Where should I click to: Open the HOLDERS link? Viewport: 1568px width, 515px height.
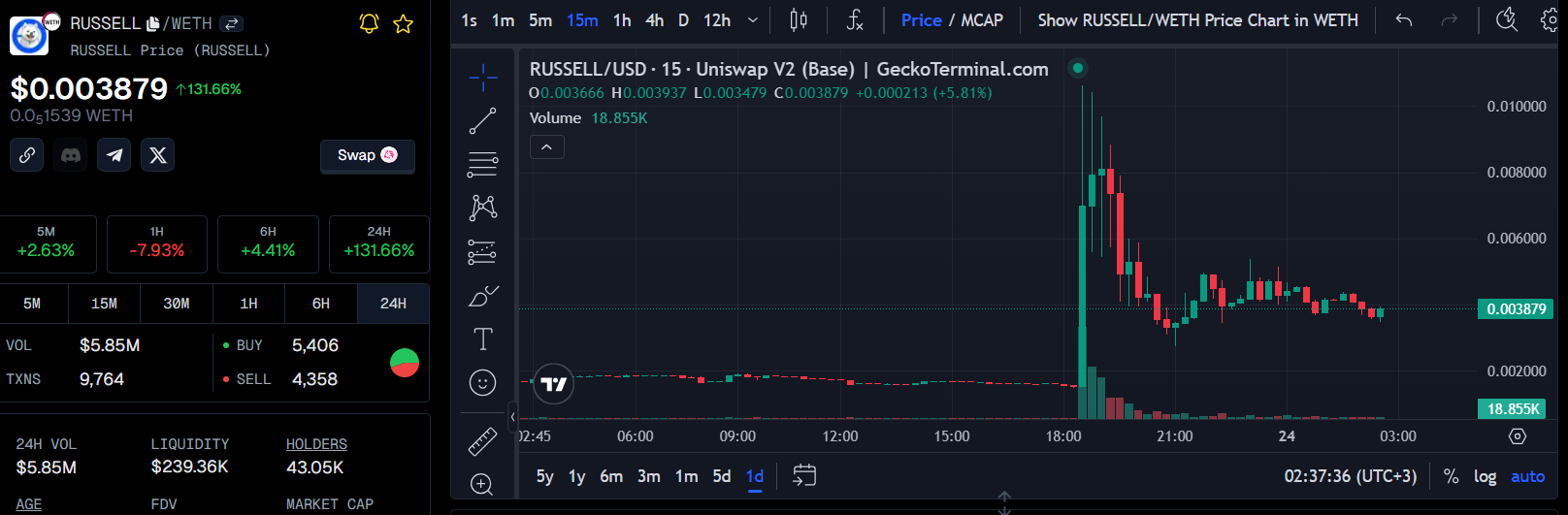[316, 444]
